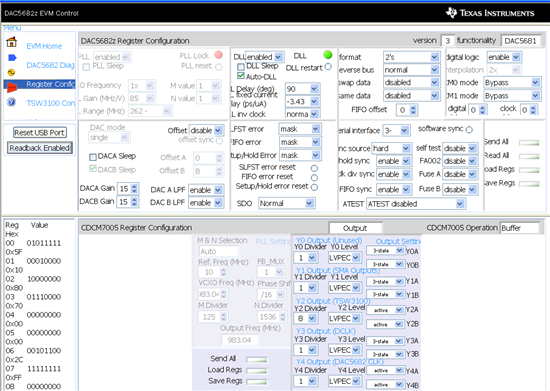Viewport: 550px width, 391px height.
Task: Open the ATEST disabled dropdown
Action: tap(416, 204)
